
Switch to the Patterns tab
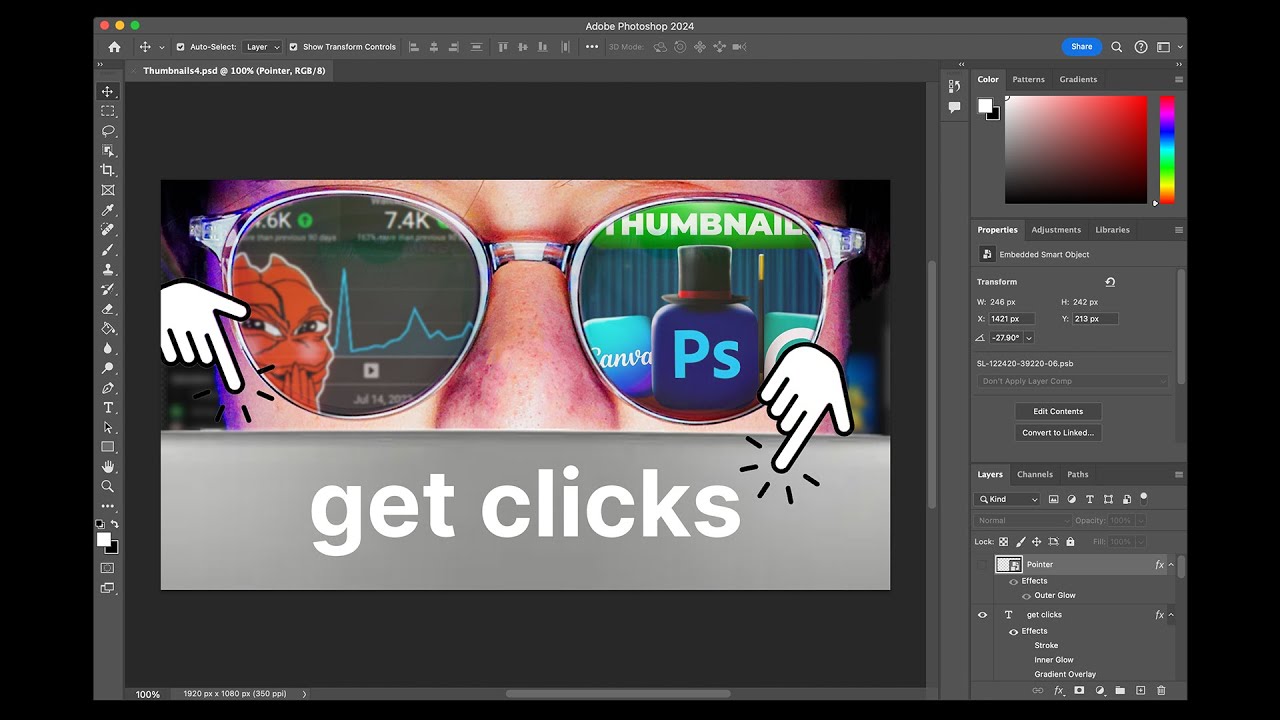[1028, 80]
